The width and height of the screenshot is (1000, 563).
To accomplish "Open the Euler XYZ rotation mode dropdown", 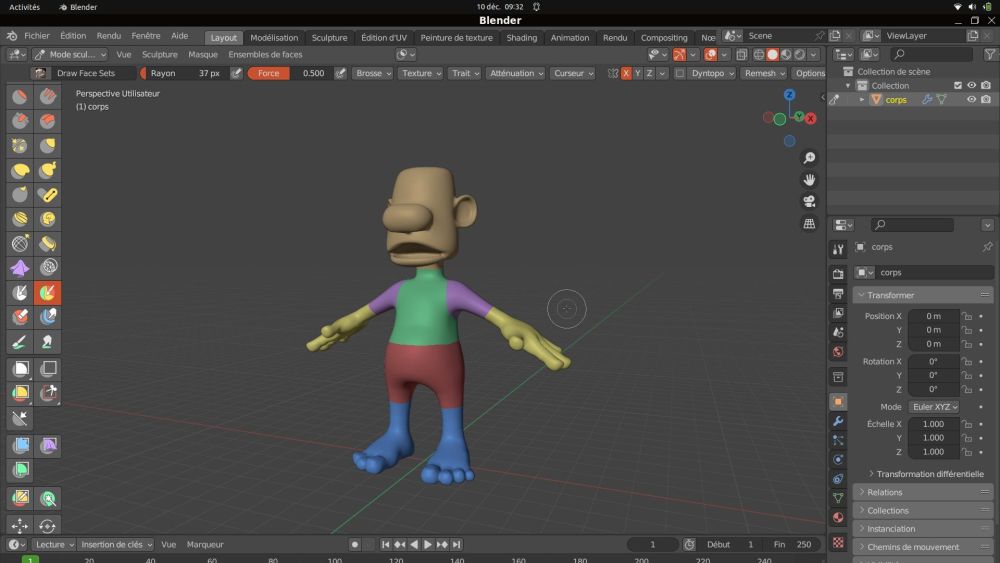I will click(933, 407).
